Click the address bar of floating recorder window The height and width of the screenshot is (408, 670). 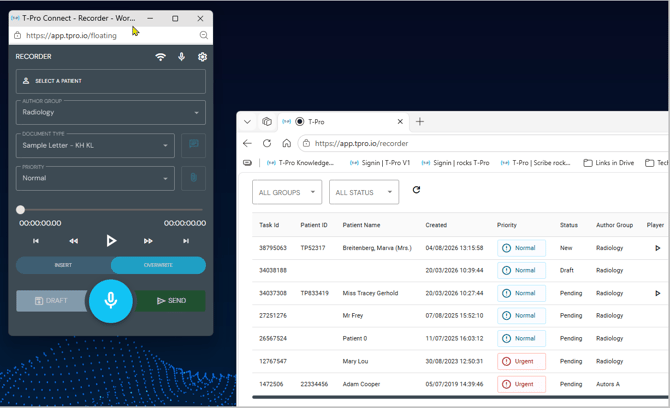coord(111,35)
